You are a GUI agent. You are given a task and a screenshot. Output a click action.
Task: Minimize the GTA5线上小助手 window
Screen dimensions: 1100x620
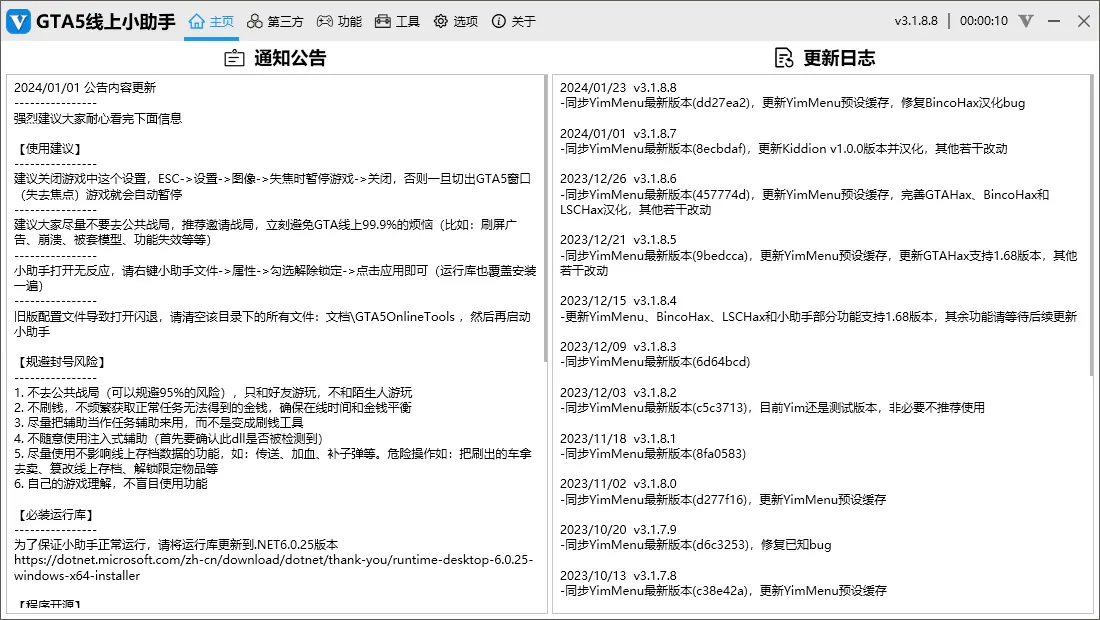(x=1054, y=21)
